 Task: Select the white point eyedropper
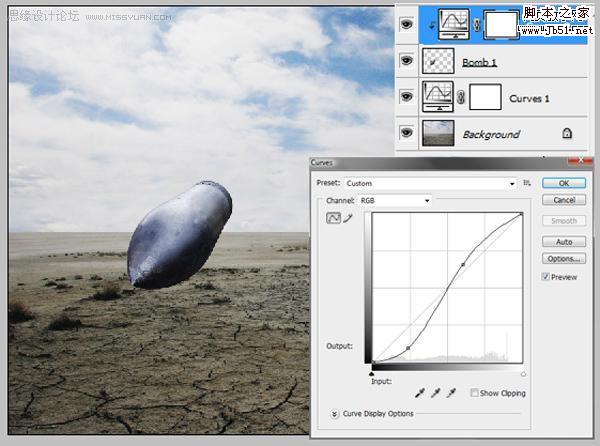click(451, 393)
